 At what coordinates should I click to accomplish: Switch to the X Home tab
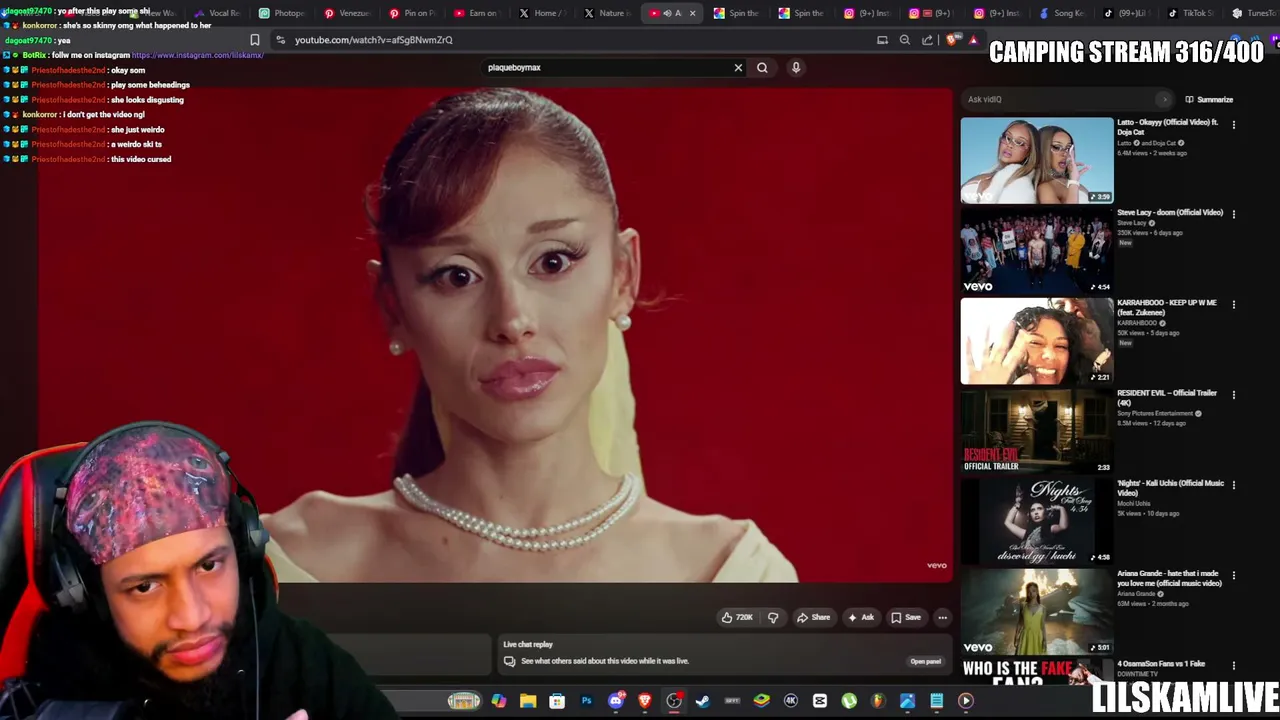click(542, 13)
